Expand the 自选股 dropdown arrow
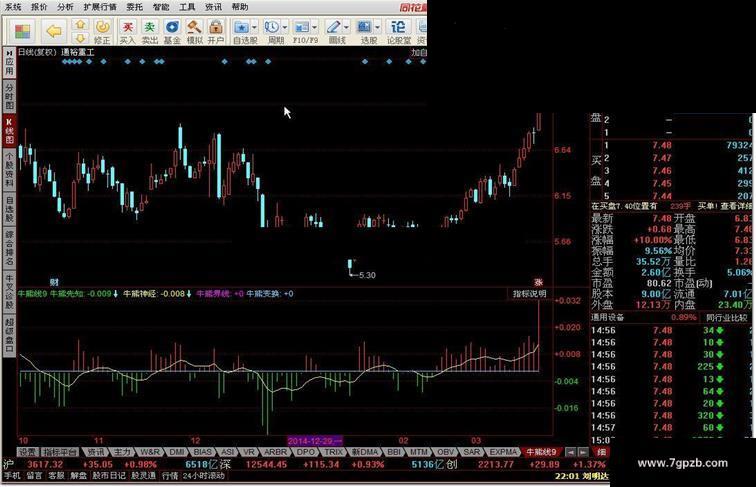Viewport: 756px width, 487px height. click(254, 27)
